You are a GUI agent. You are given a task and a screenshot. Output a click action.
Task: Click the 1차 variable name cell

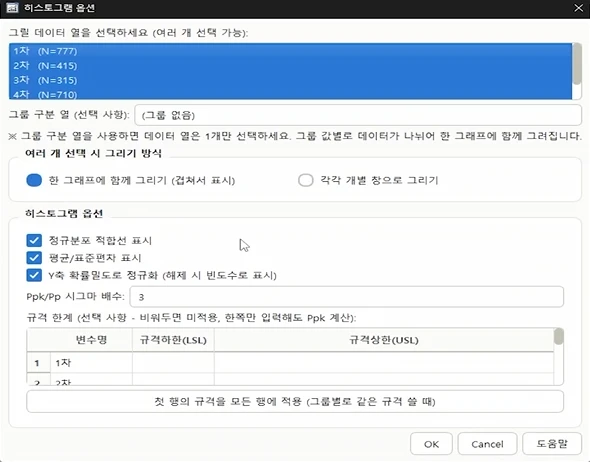tap(91, 363)
